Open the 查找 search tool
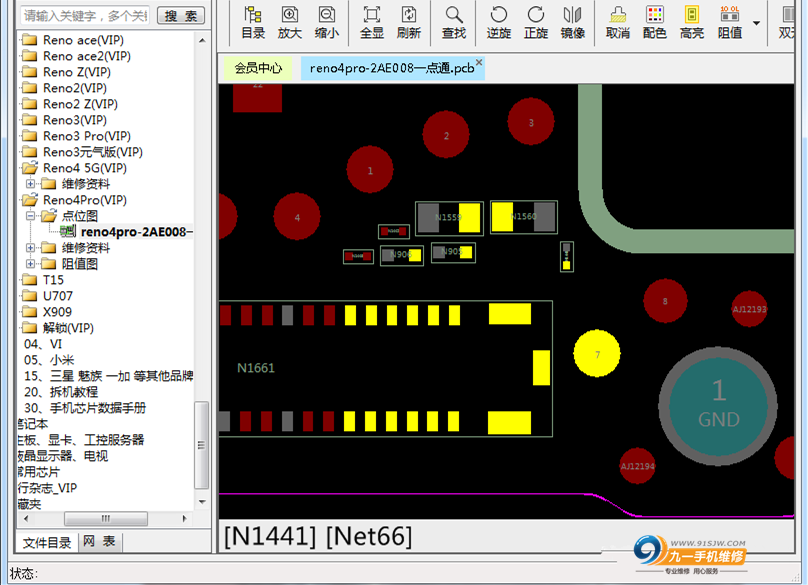Viewport: 808px width, 585px height. [454, 23]
